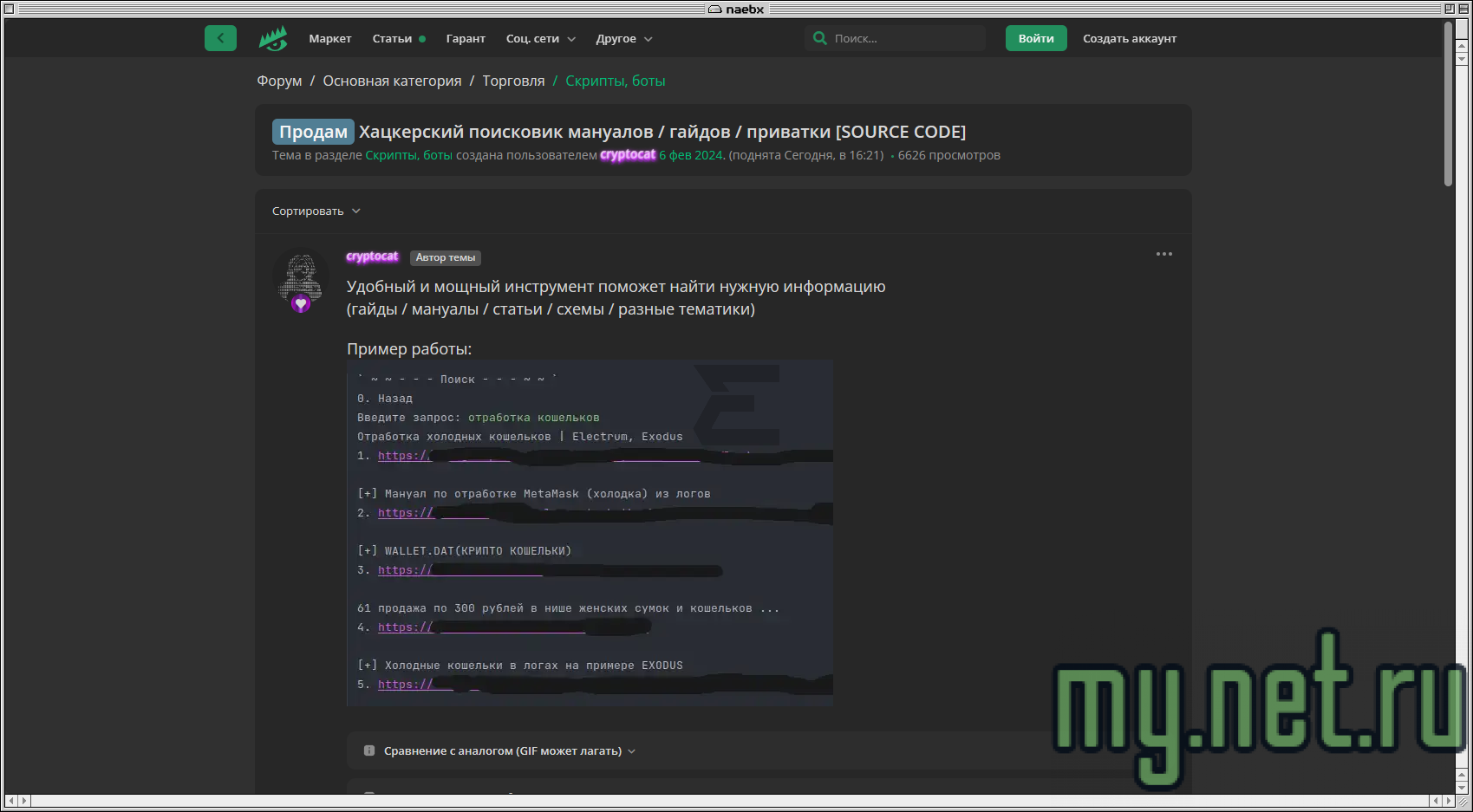Go to the Статьи section
This screenshot has height=812, width=1473.
pos(392,39)
